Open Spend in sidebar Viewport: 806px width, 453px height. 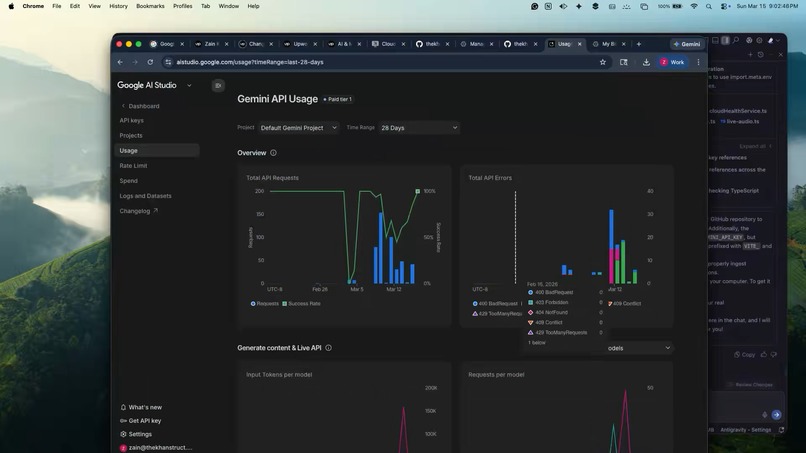pyautogui.click(x=129, y=180)
